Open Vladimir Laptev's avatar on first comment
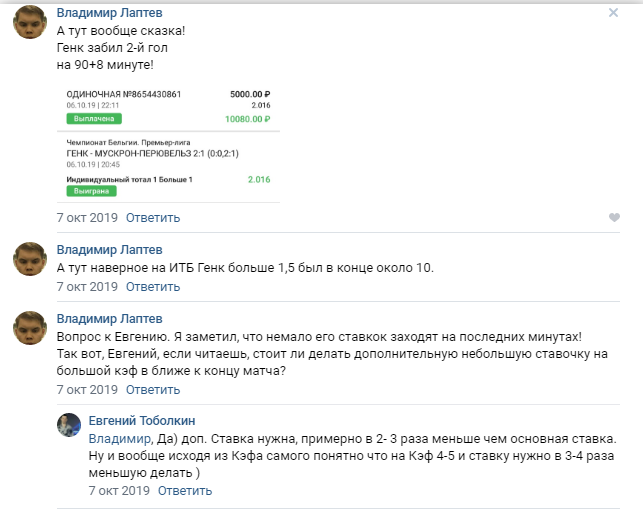This screenshot has width=643, height=512. pos(30,22)
